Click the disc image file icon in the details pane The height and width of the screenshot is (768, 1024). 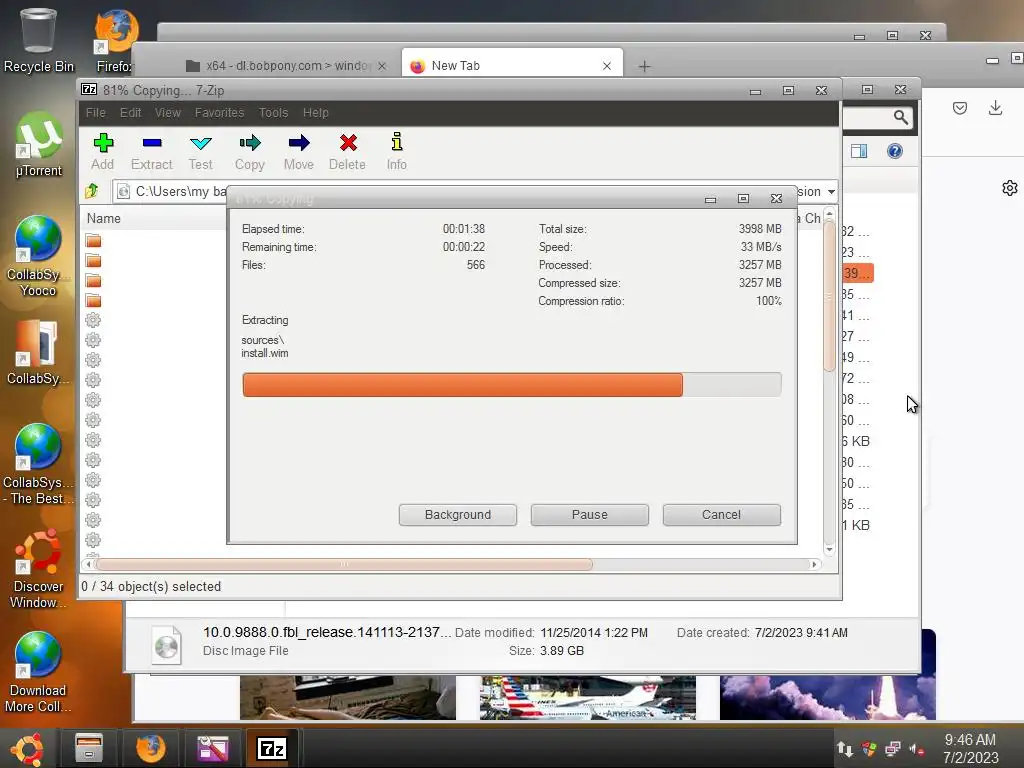[x=167, y=645]
